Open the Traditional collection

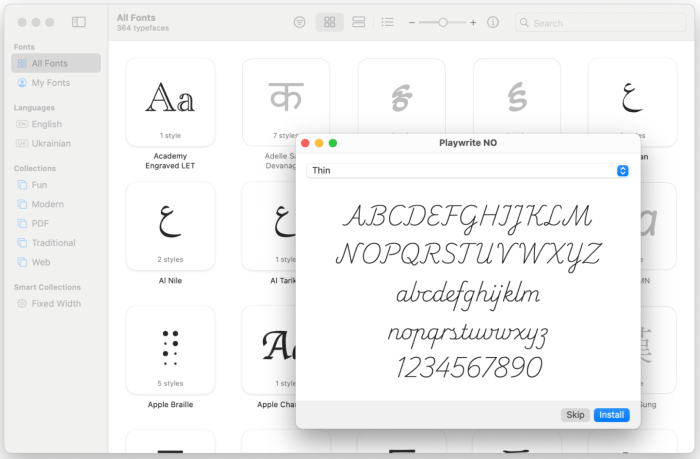point(56,243)
